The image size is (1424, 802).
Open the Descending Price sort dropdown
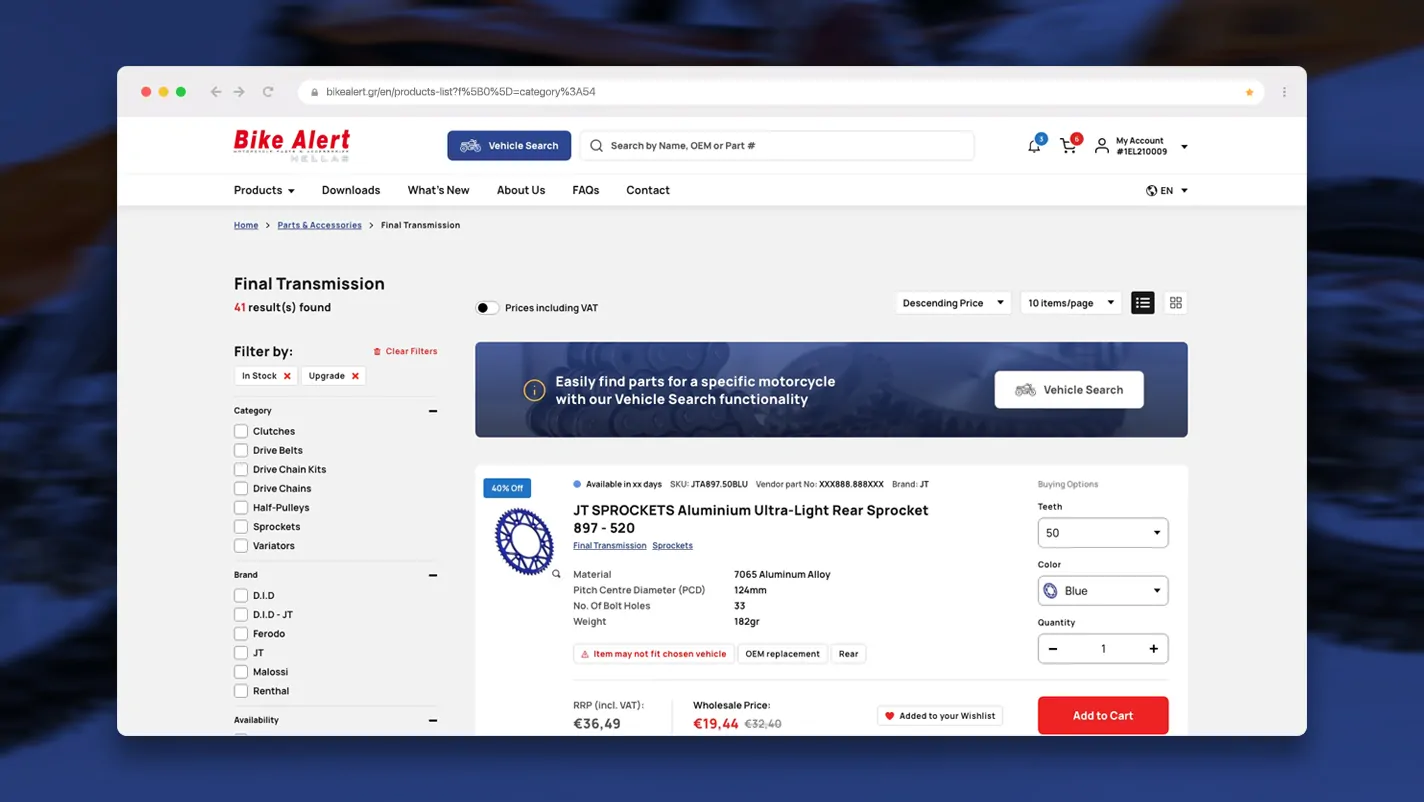tap(953, 303)
